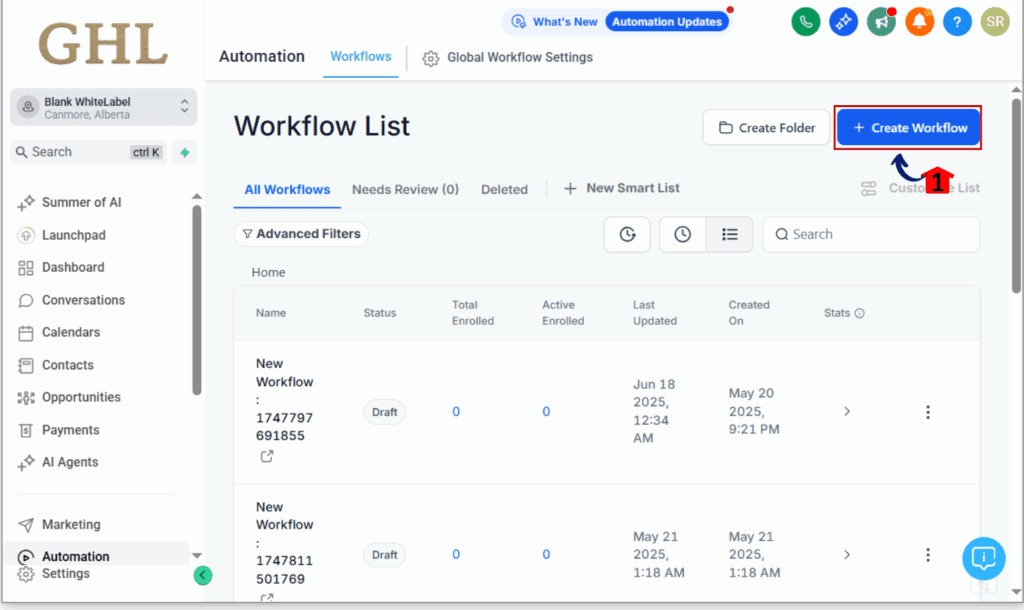Click sidebar scroll up arrow
Viewport: 1024px width, 610px height.
coord(197,196)
